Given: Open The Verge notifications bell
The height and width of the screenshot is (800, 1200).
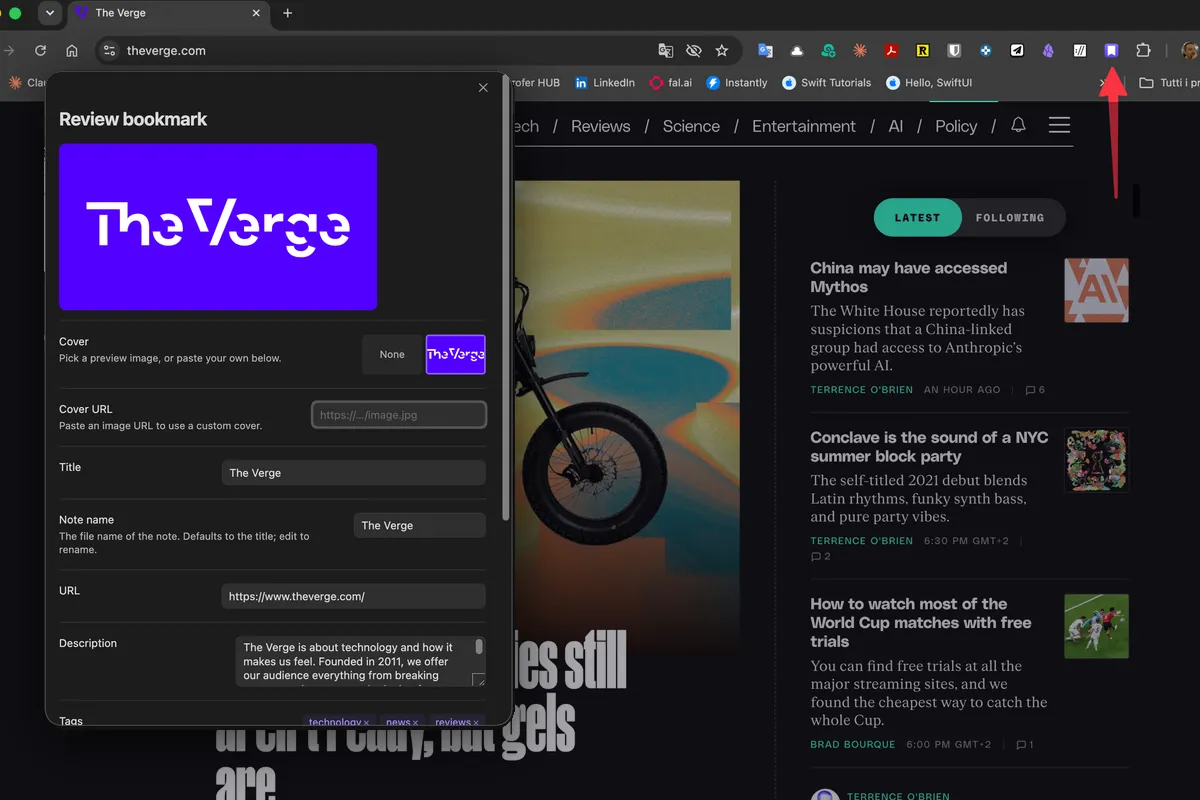Looking at the screenshot, I should pos(1018,125).
